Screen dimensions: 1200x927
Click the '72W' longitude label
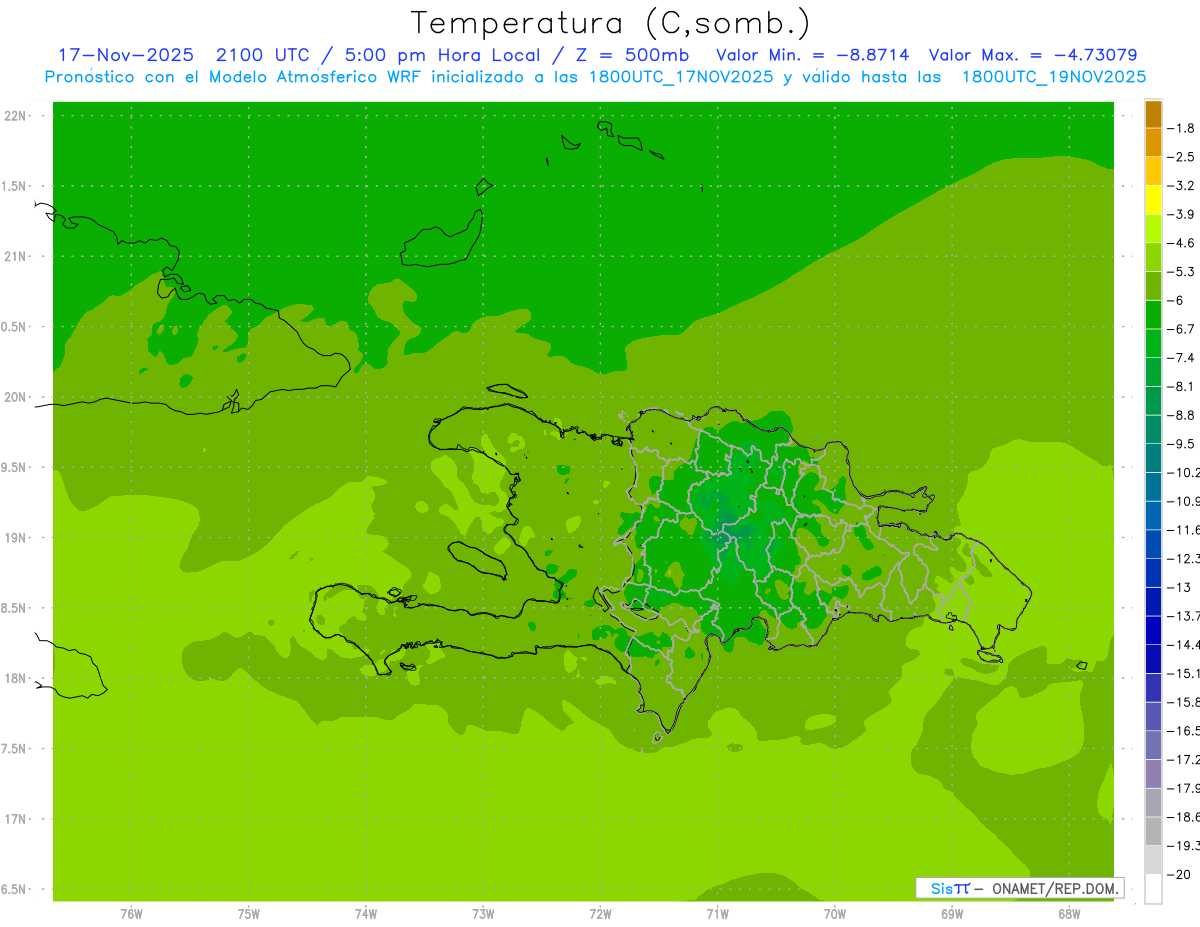point(600,914)
